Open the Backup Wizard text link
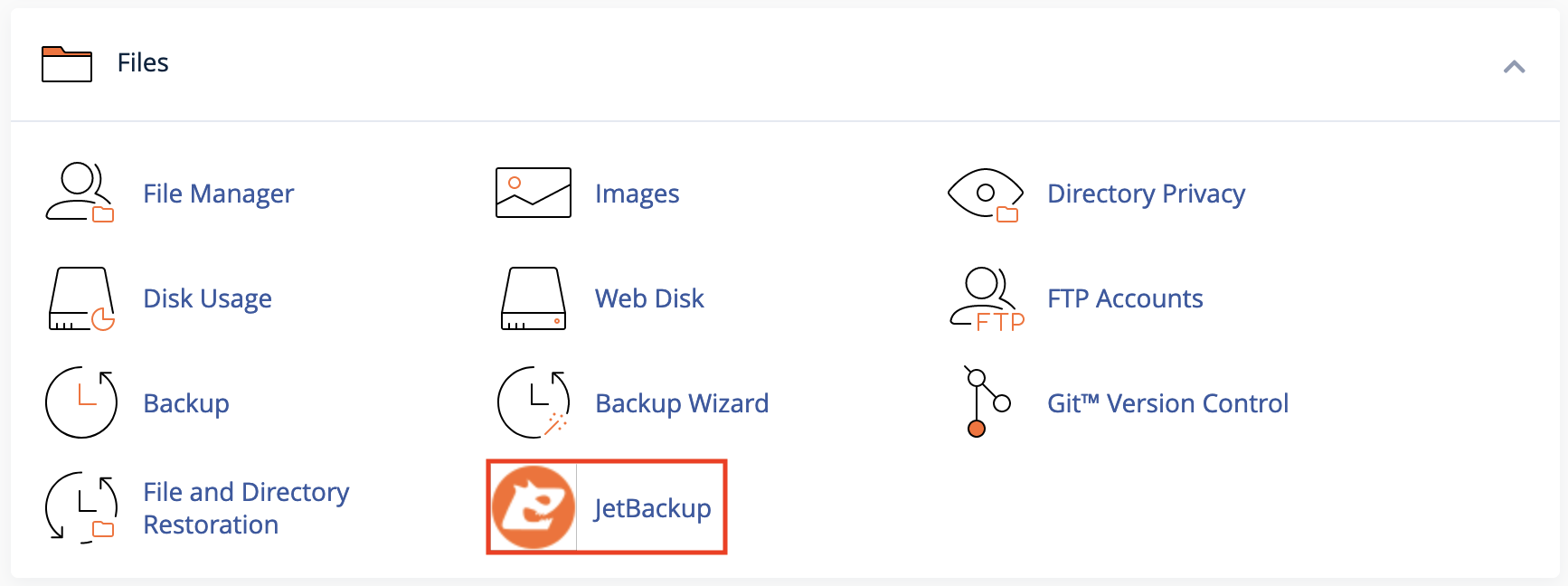Viewport: 1568px width, 586px height. 682,403
